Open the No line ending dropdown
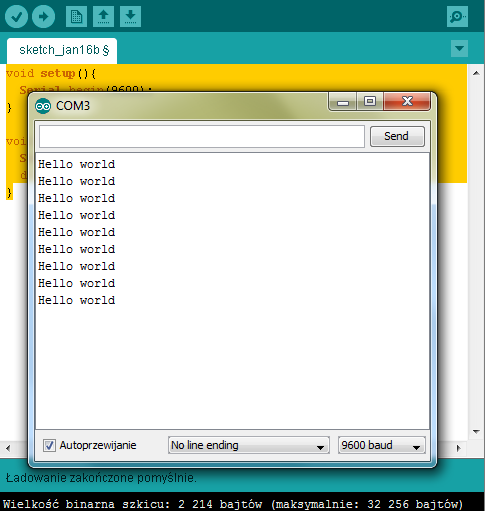Image resolution: width=485 pixels, height=511 pixels. [249, 445]
